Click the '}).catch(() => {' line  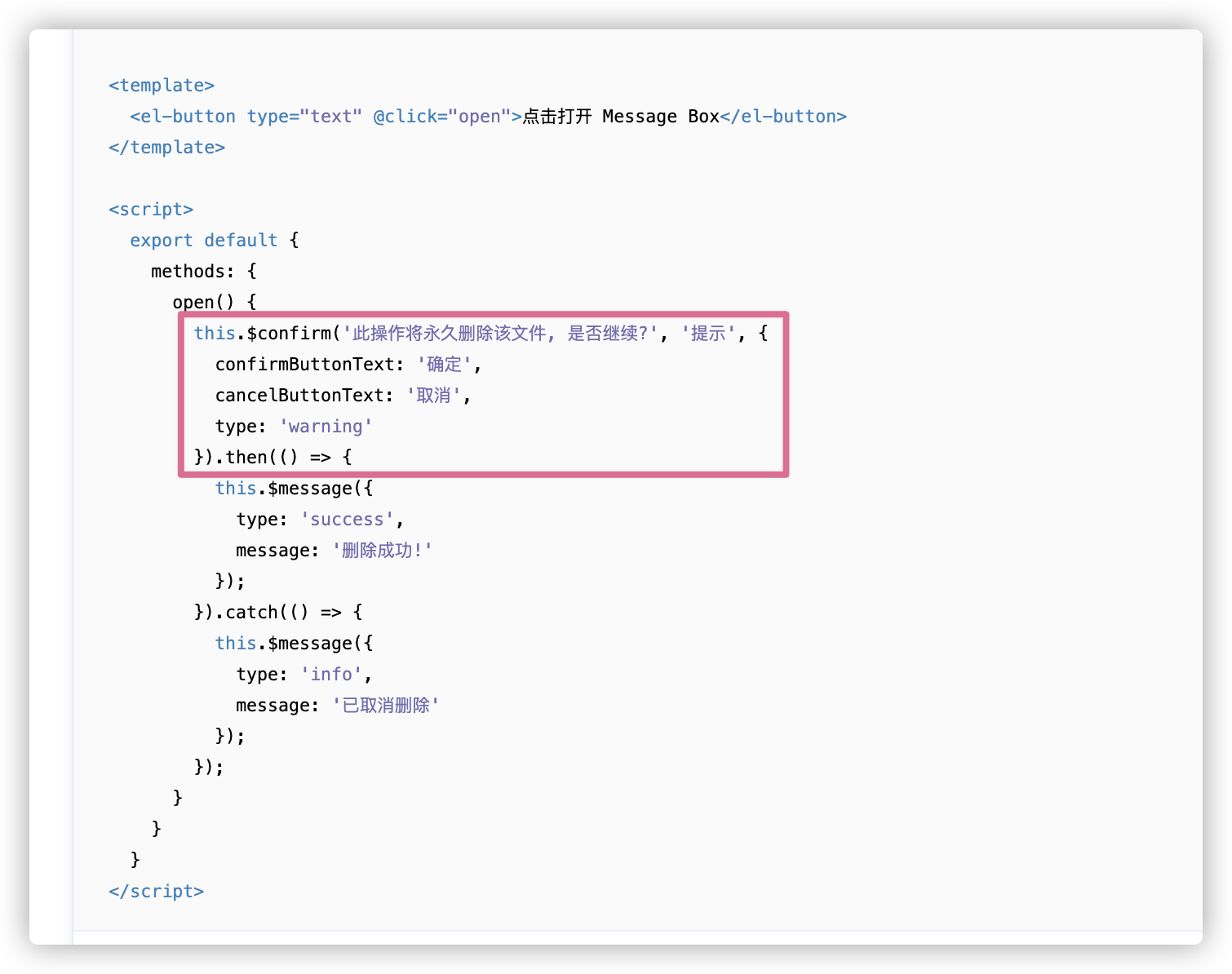coord(278,613)
